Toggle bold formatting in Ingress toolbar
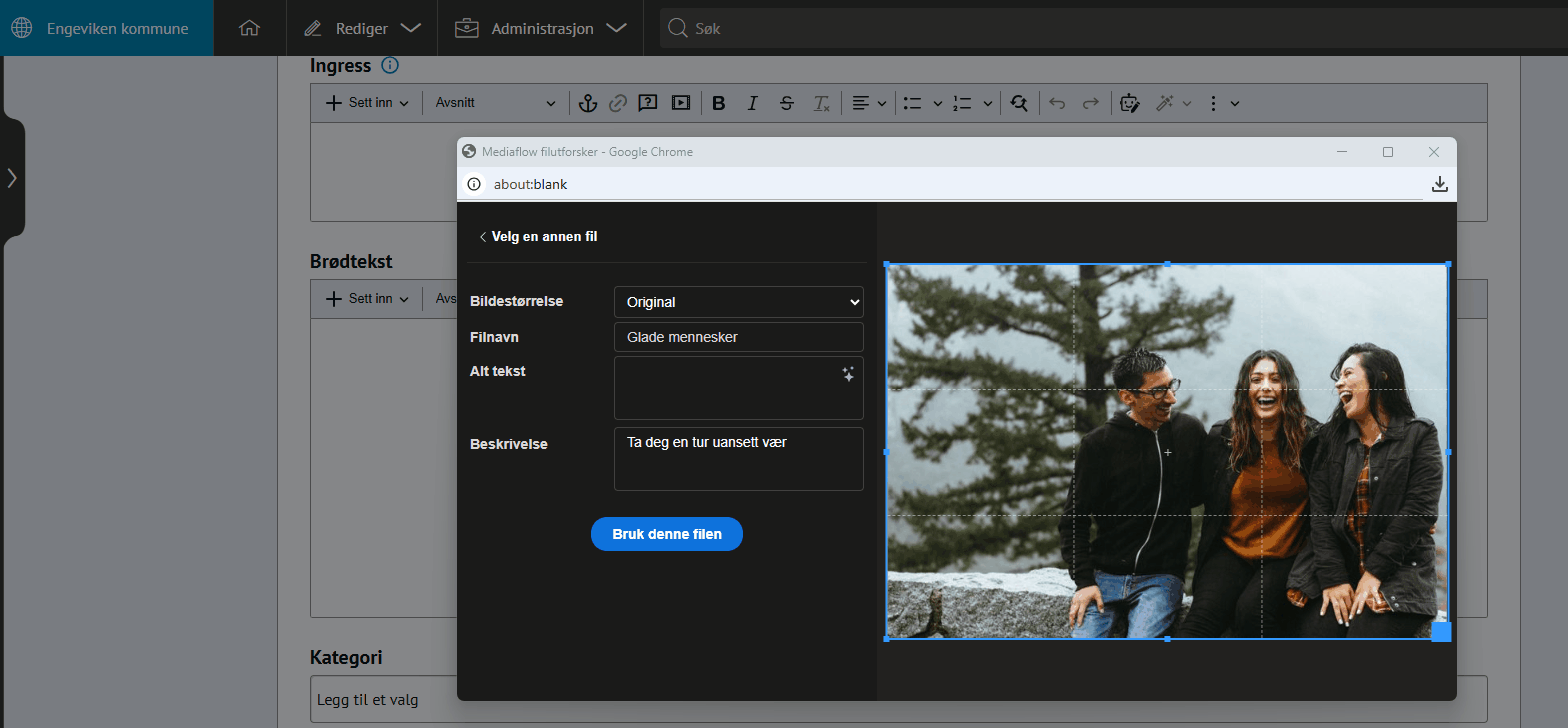The width and height of the screenshot is (1568, 728). pyautogui.click(x=718, y=103)
